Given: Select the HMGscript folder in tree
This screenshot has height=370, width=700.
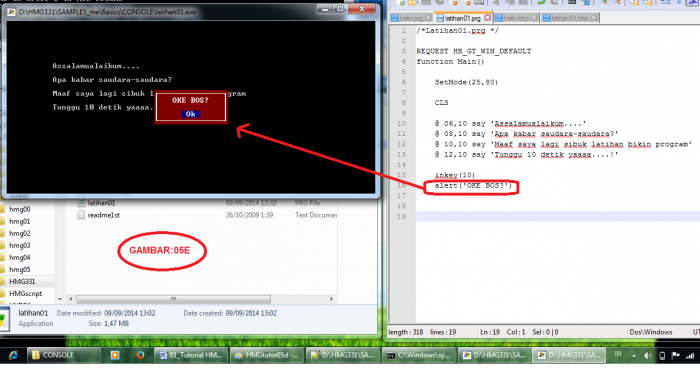Looking at the screenshot, I should click(25, 294).
